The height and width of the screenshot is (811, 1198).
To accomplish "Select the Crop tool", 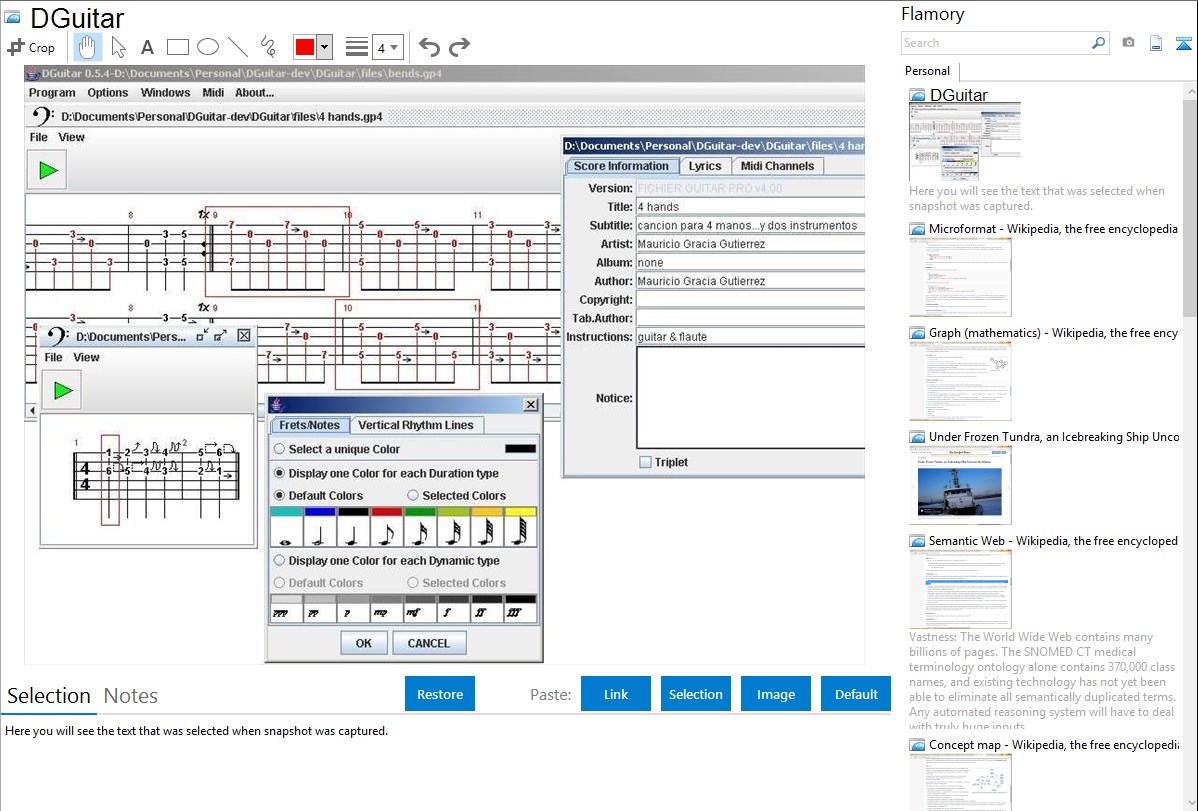I will [31, 47].
